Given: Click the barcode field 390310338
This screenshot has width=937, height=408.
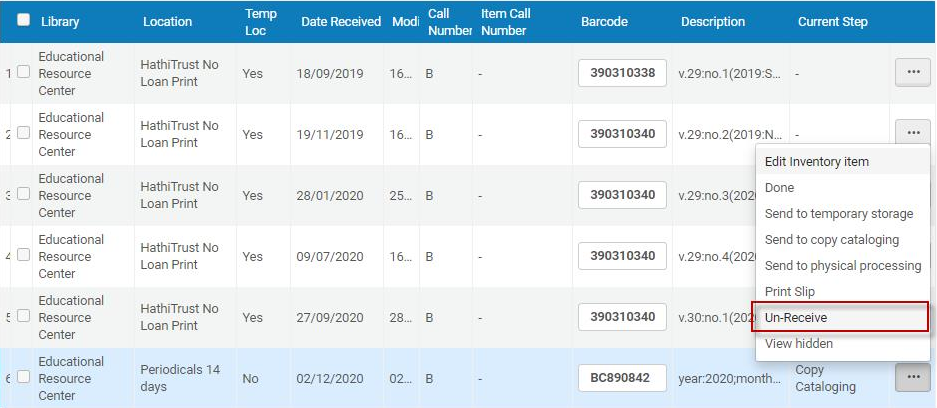Looking at the screenshot, I should point(622,73).
